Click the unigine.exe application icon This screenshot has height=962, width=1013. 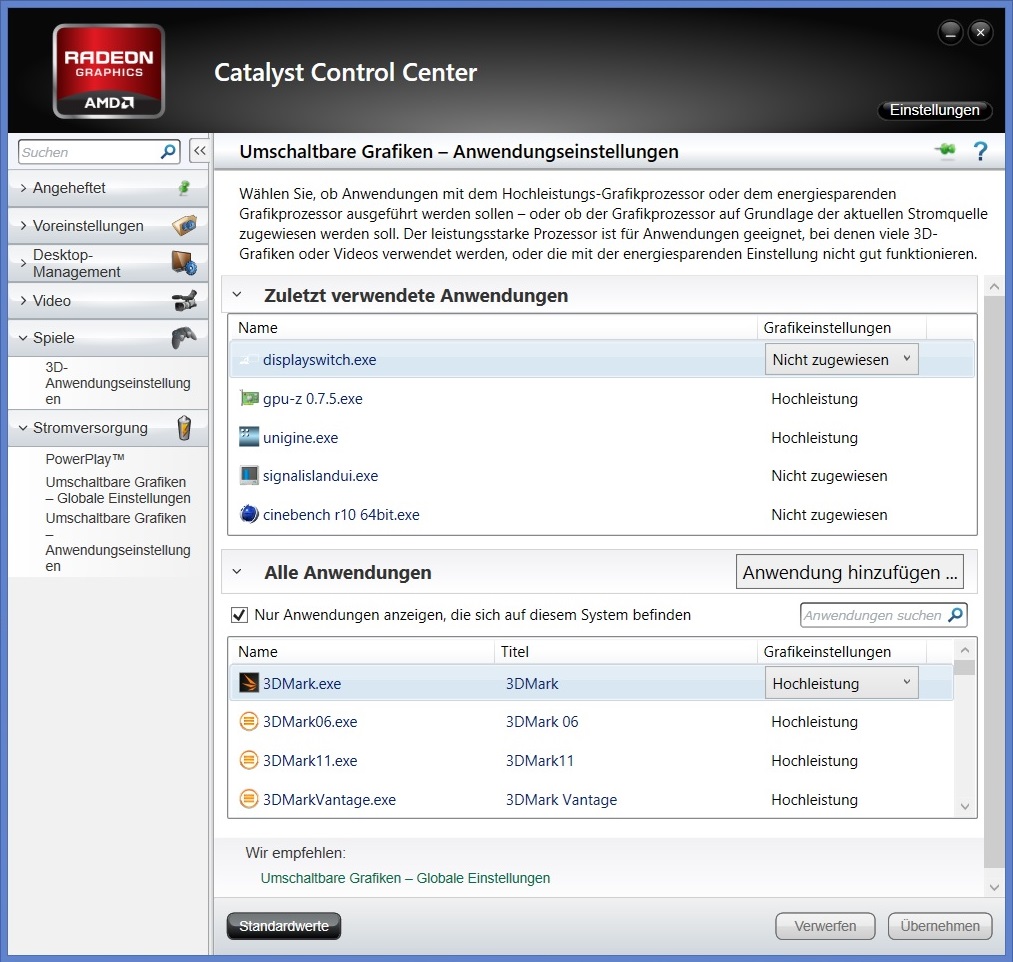tap(249, 437)
